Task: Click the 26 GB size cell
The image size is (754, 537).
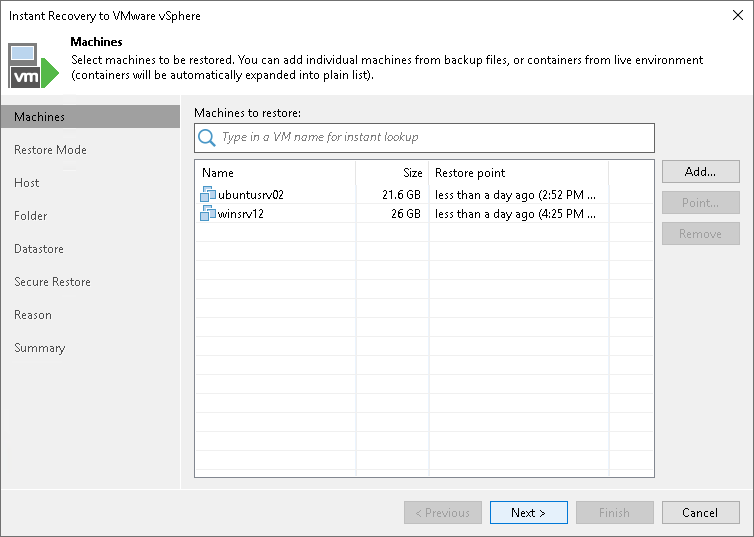Action: 405,214
